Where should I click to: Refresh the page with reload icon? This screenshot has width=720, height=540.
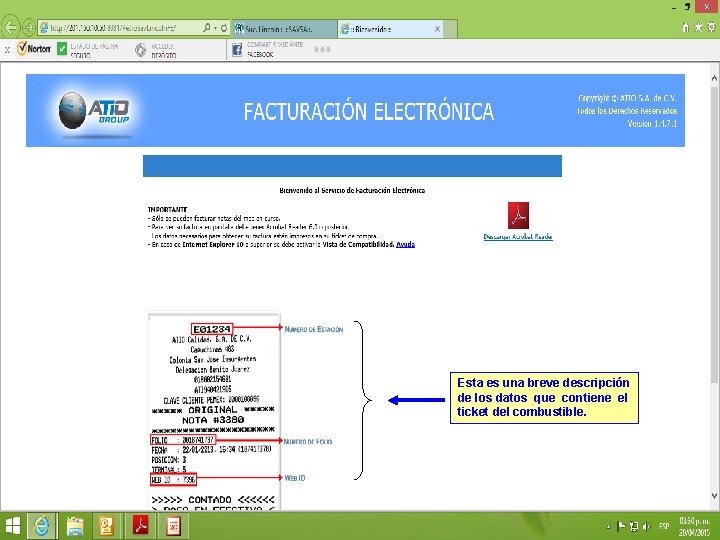pyautogui.click(x=224, y=28)
